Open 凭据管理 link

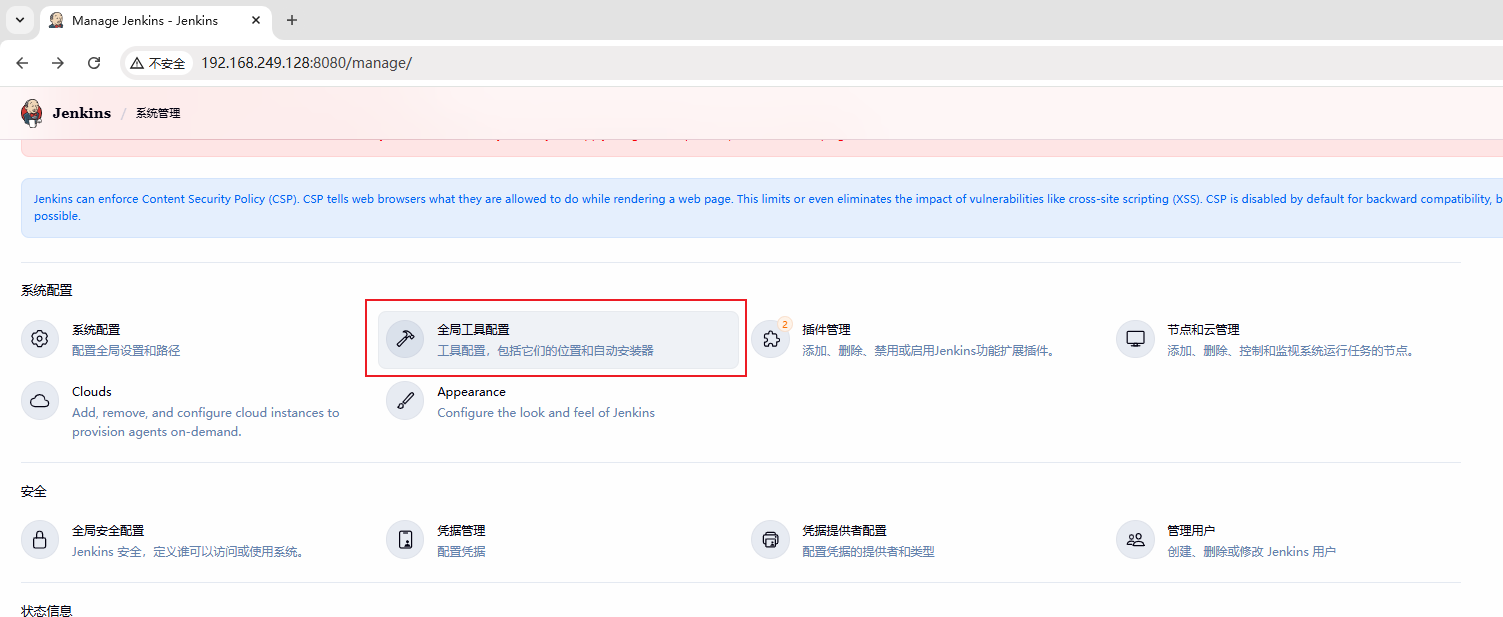pyautogui.click(x=461, y=530)
